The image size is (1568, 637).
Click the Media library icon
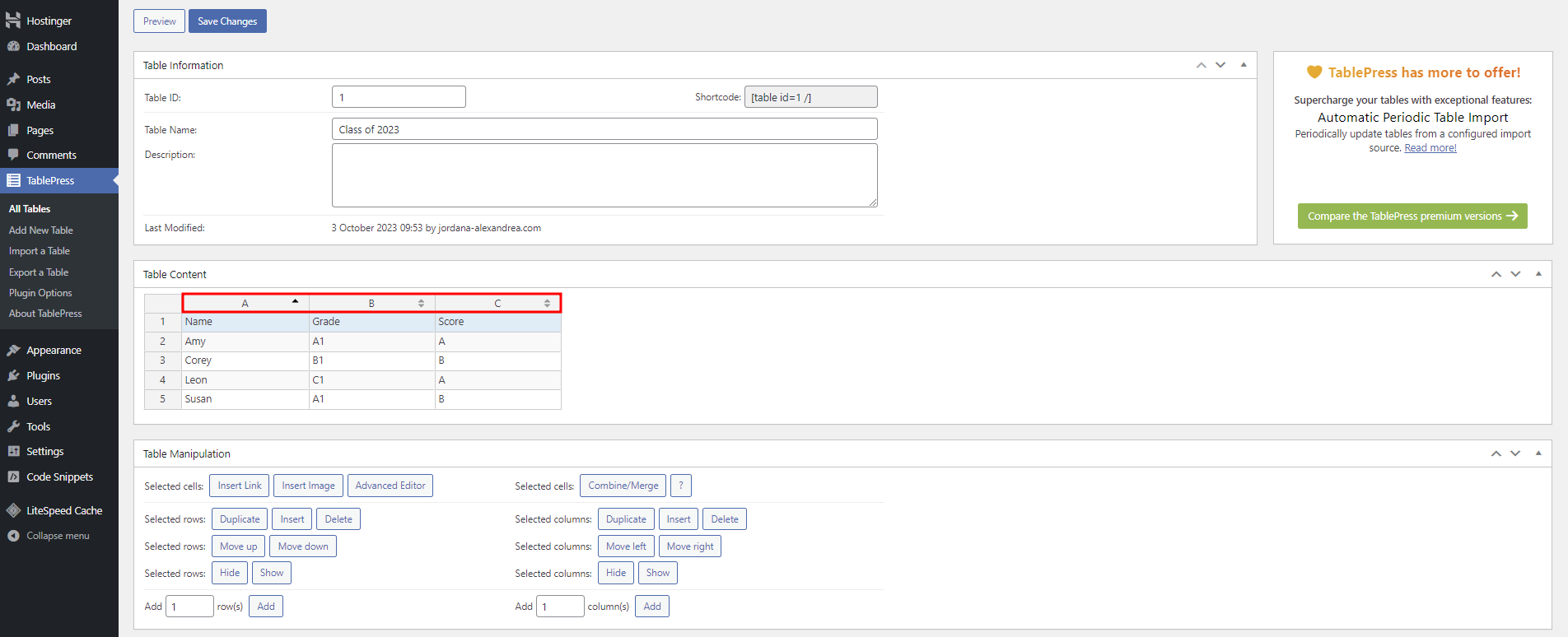(x=13, y=105)
